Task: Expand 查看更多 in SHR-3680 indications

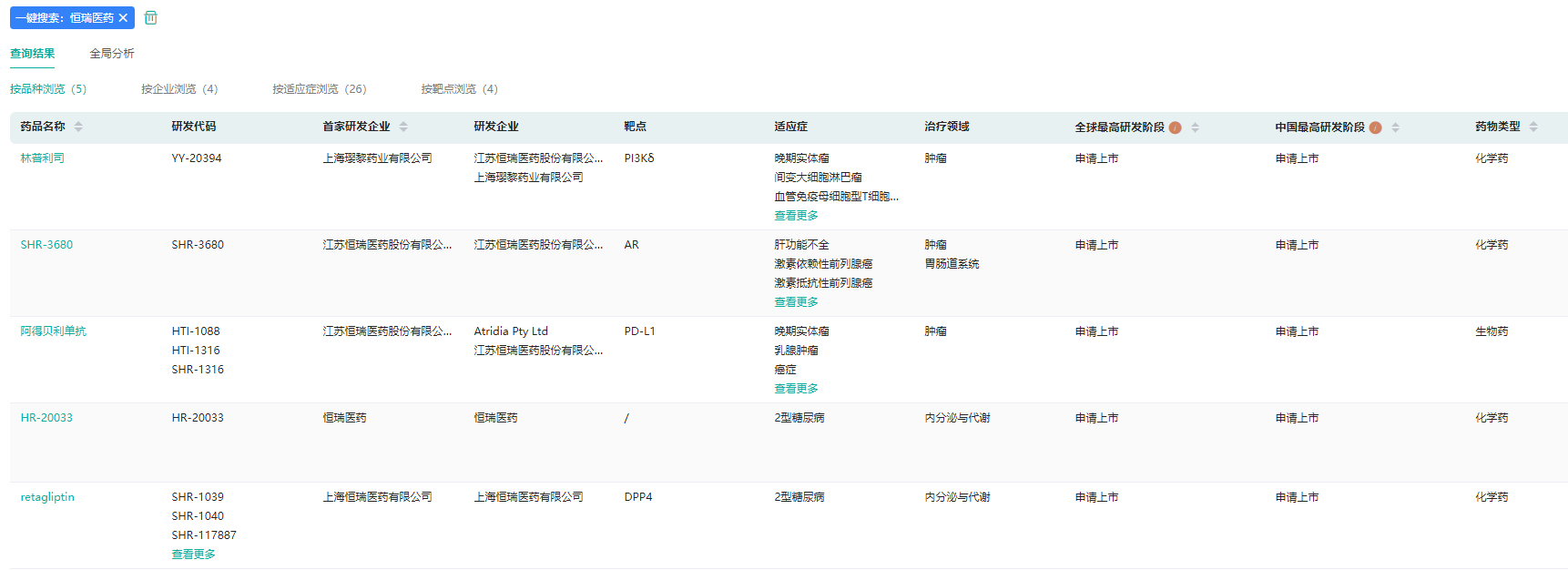Action: tap(796, 302)
